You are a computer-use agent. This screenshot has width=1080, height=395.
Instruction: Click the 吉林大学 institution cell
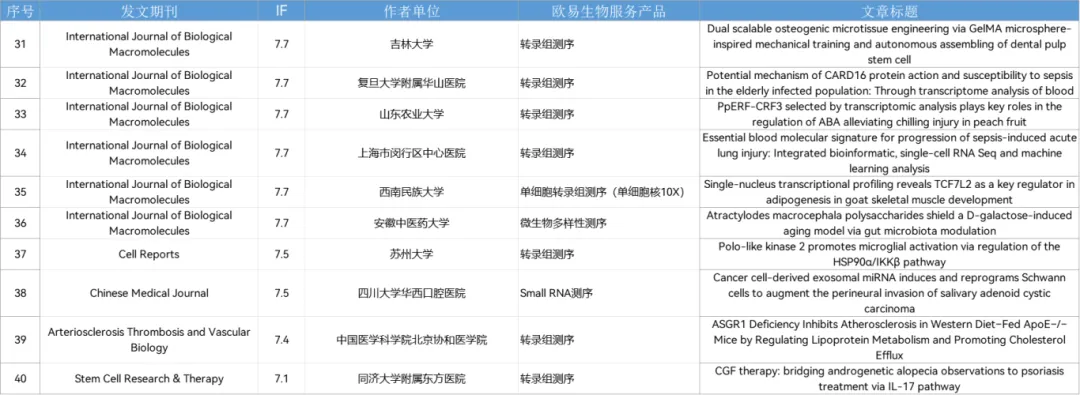pos(411,44)
